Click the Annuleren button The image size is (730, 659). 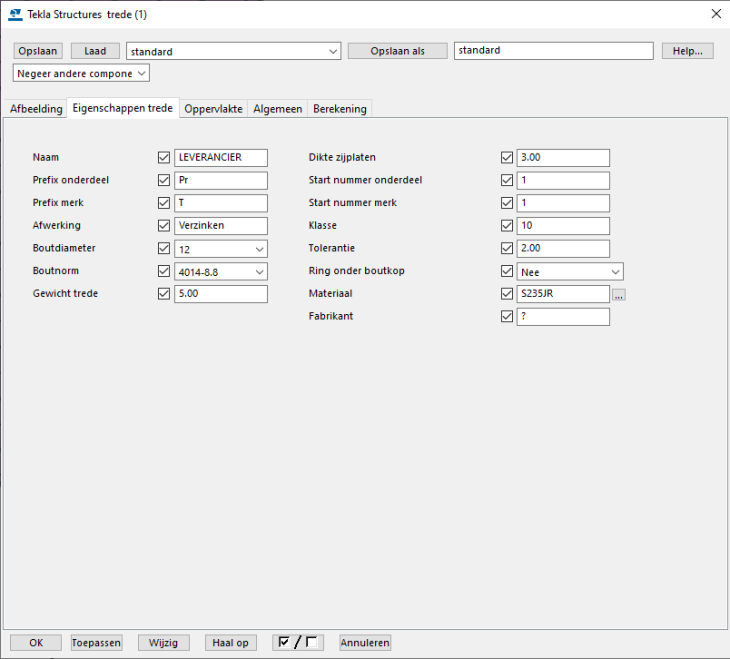point(365,643)
